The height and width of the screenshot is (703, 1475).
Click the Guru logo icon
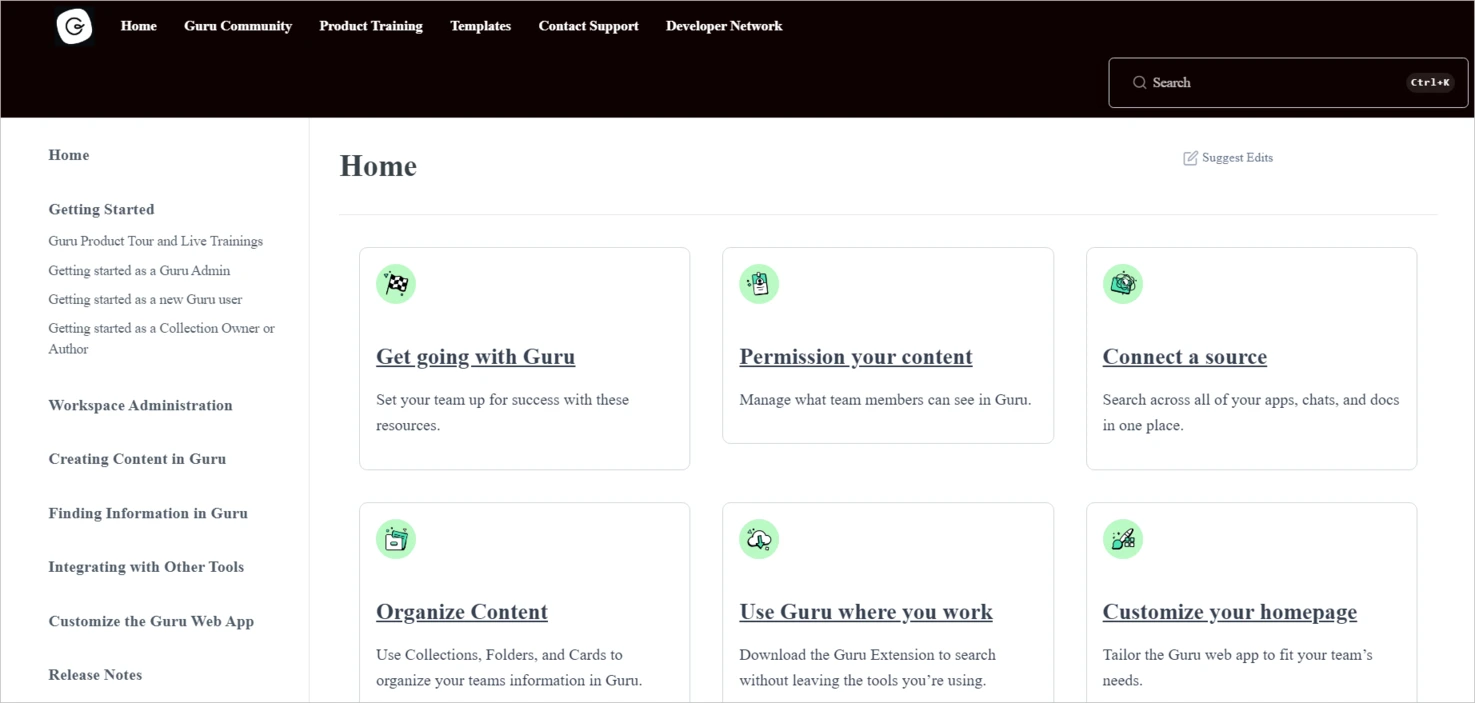[x=75, y=27]
